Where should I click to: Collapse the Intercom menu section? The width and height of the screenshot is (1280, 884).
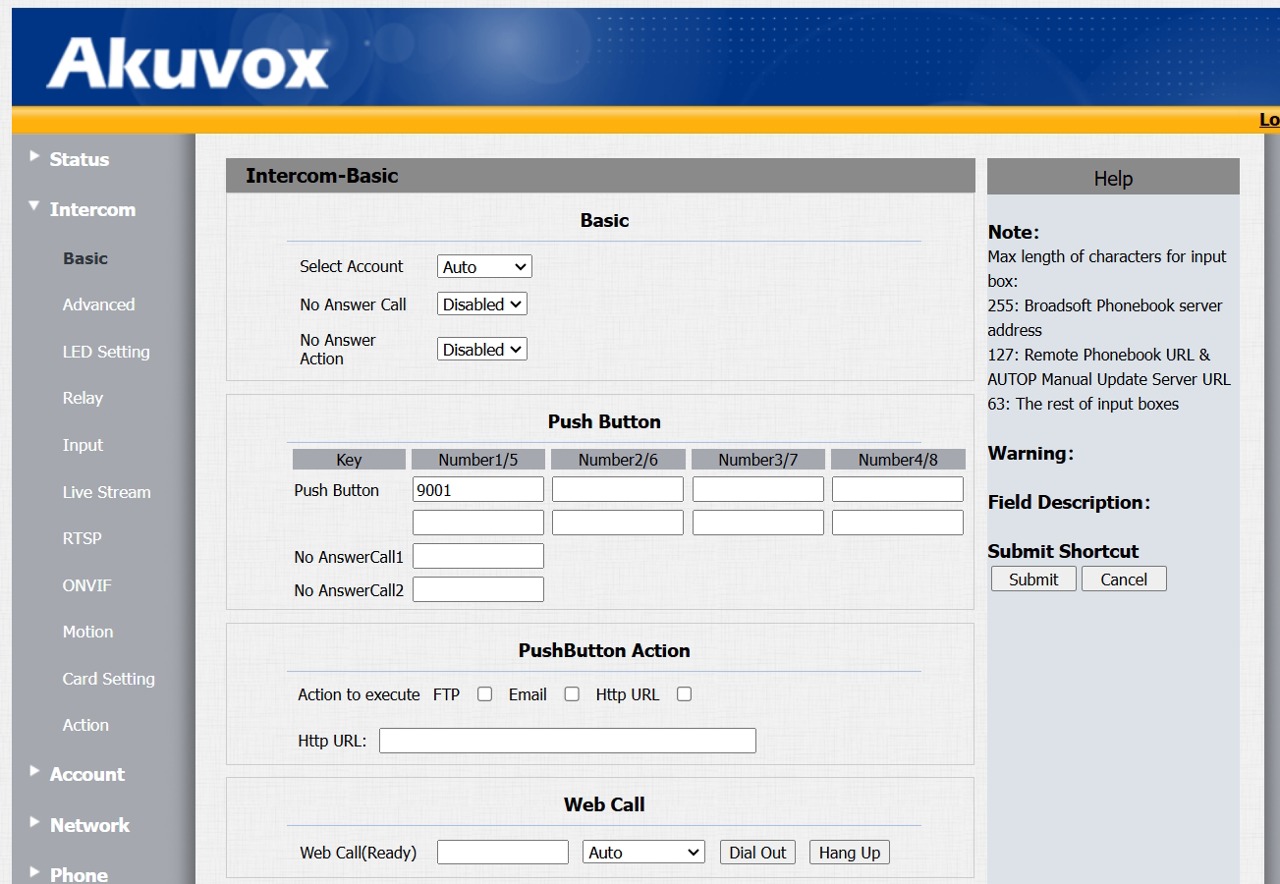click(x=91, y=209)
